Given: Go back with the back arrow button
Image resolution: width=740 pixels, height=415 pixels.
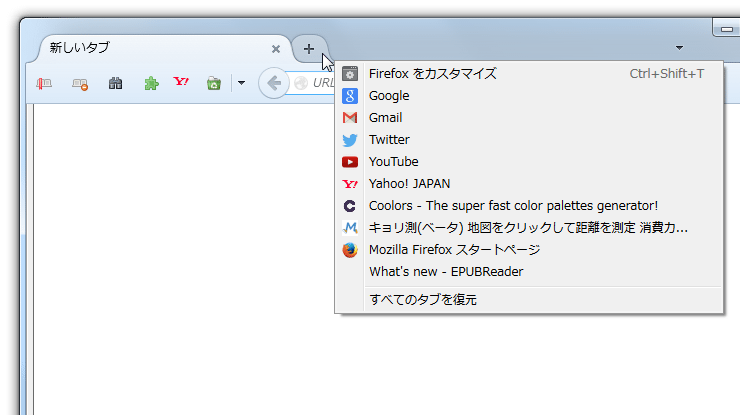Looking at the screenshot, I should point(273,83).
